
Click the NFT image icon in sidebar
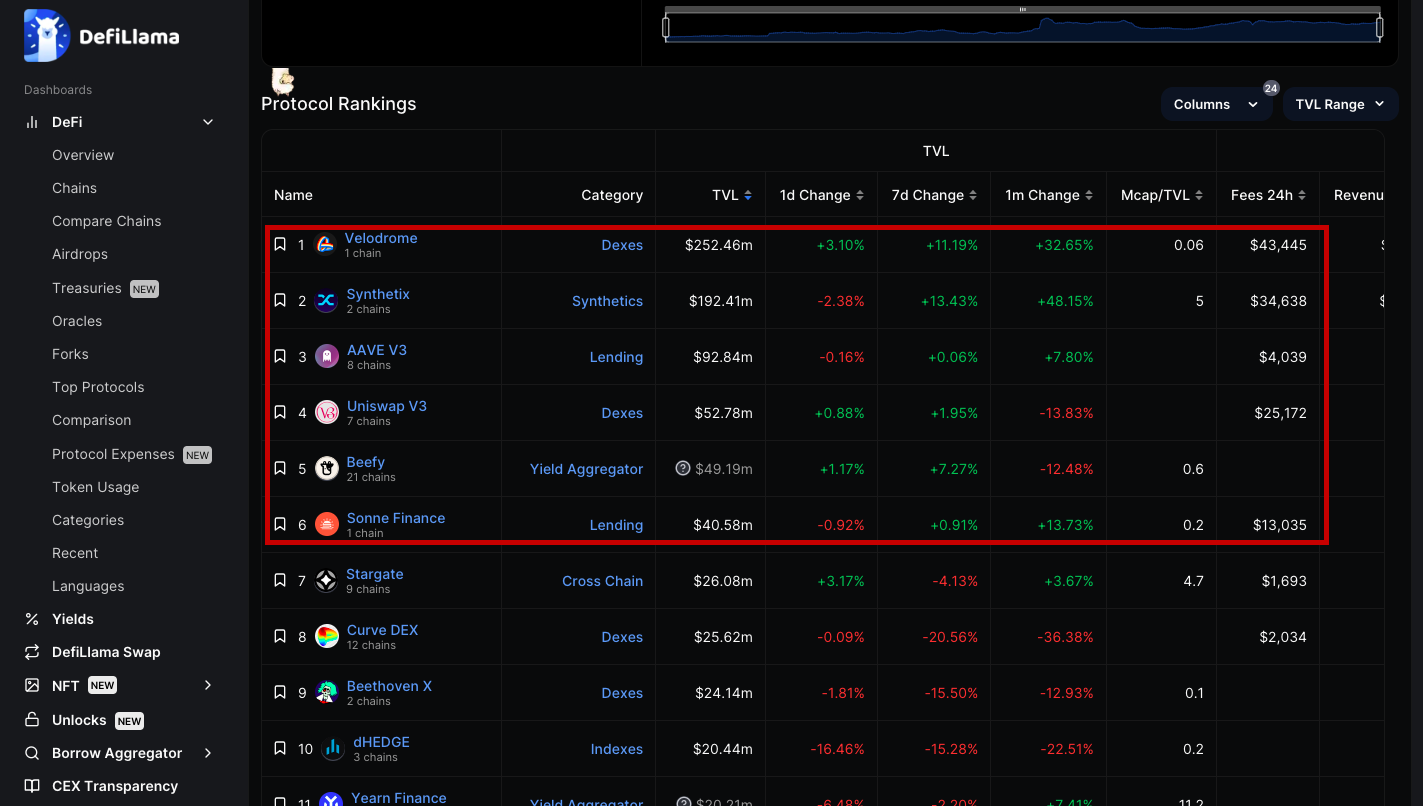tap(32, 685)
